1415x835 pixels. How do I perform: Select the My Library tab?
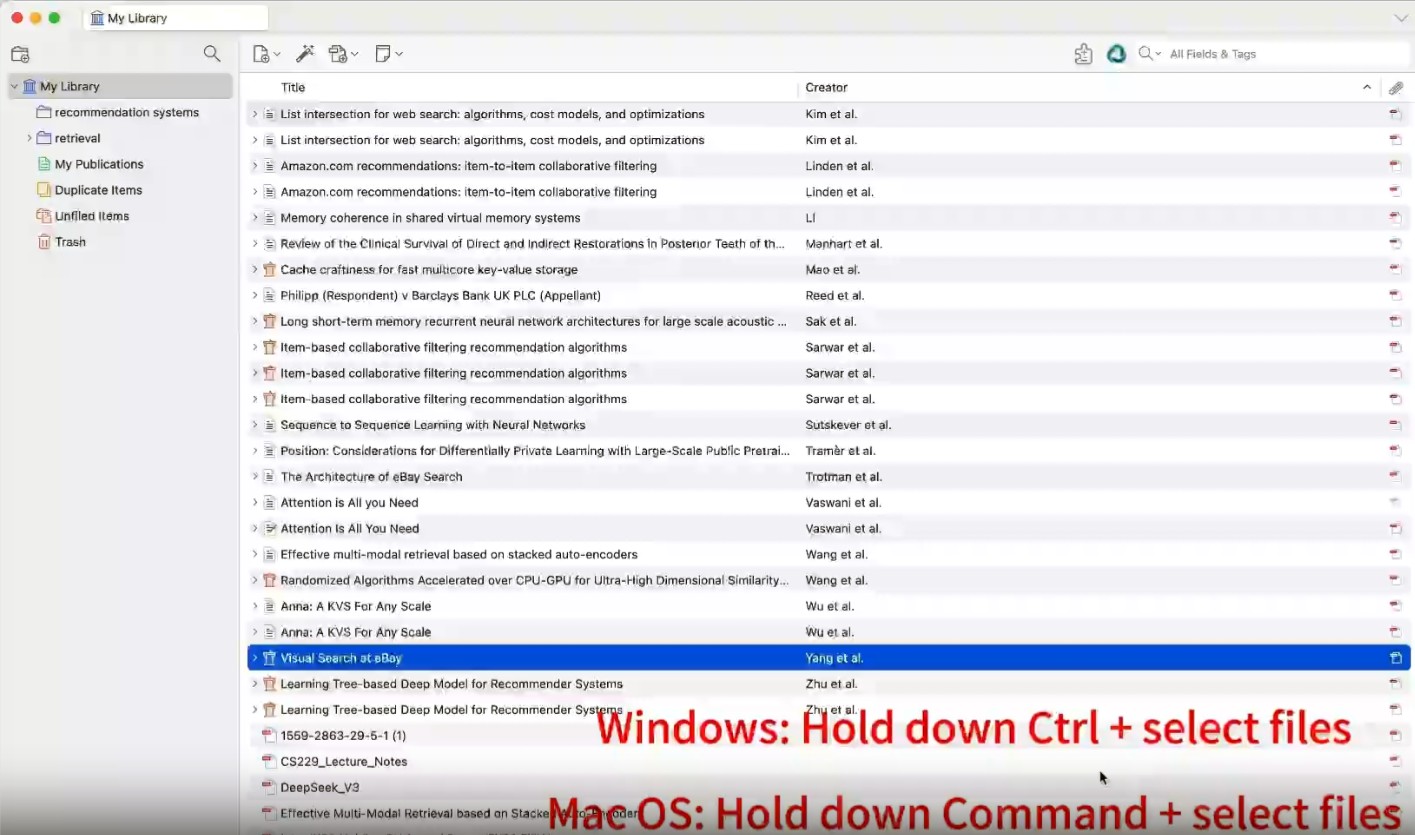(175, 18)
